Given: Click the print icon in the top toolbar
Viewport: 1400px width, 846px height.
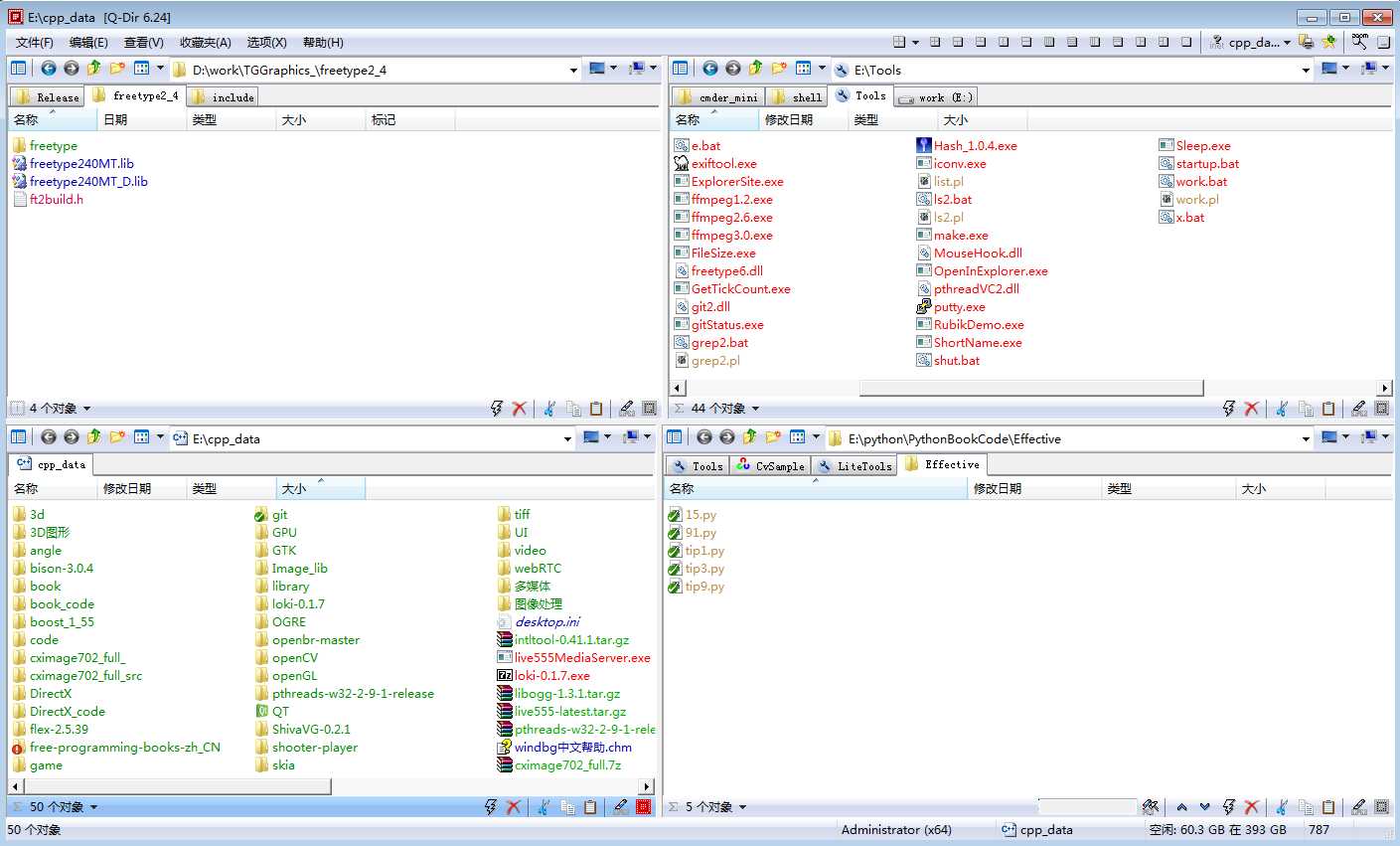Looking at the screenshot, I should tap(1307, 42).
